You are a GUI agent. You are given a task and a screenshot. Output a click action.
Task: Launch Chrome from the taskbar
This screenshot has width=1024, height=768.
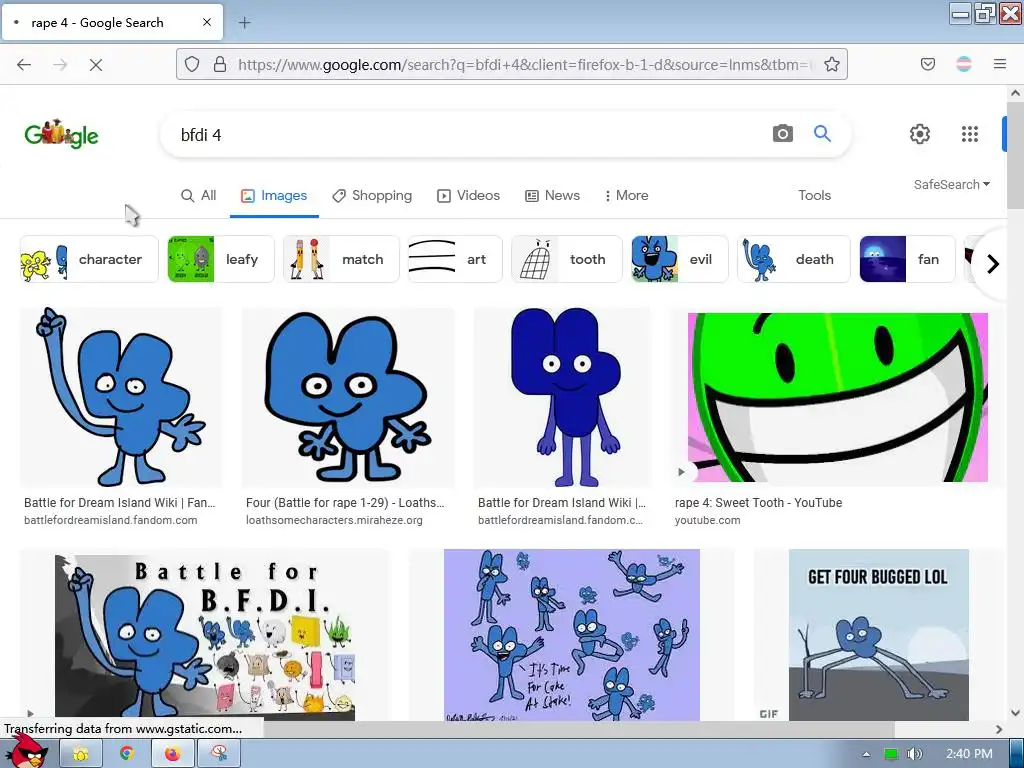(x=127, y=754)
